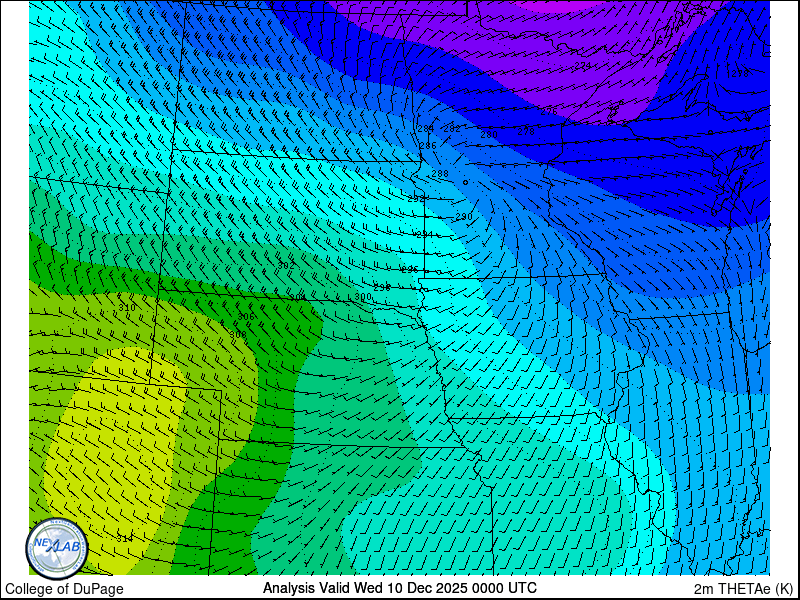Click the 300 contour label

point(363,296)
